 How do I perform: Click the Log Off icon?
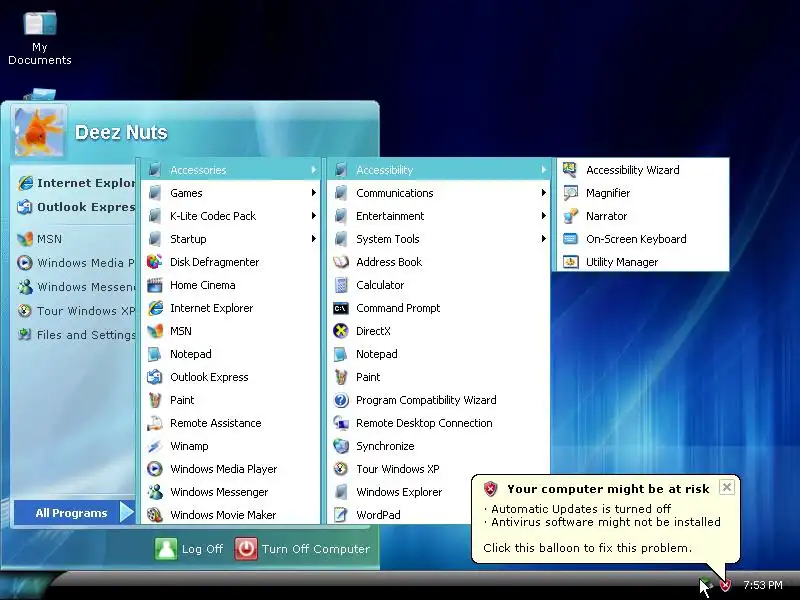(165, 549)
